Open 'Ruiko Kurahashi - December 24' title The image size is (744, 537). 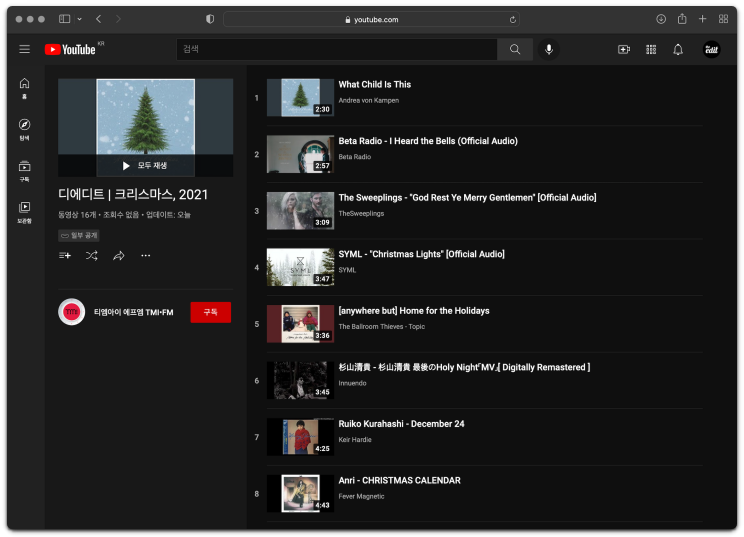[401, 424]
